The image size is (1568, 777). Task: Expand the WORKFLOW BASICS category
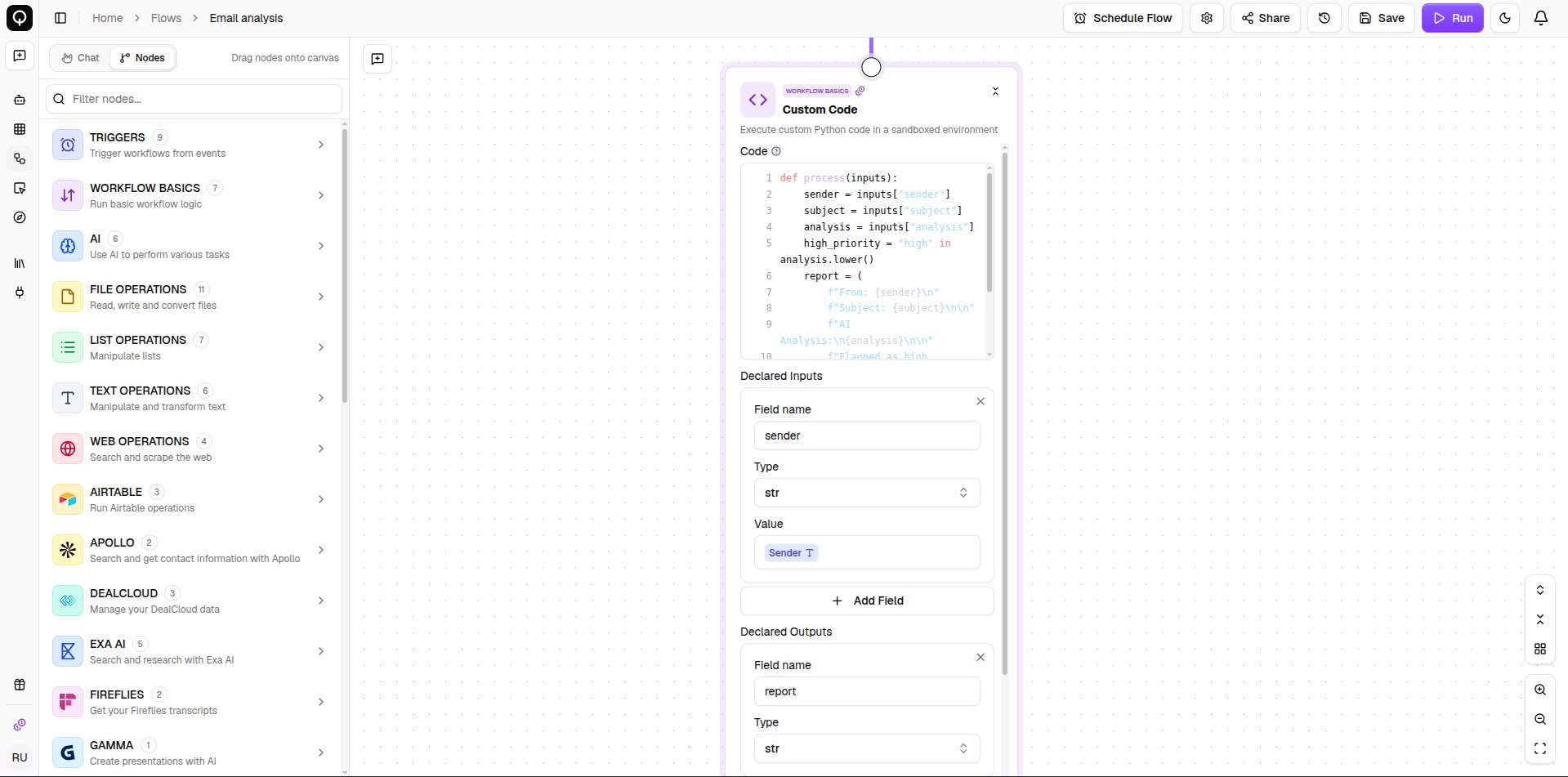(190, 195)
